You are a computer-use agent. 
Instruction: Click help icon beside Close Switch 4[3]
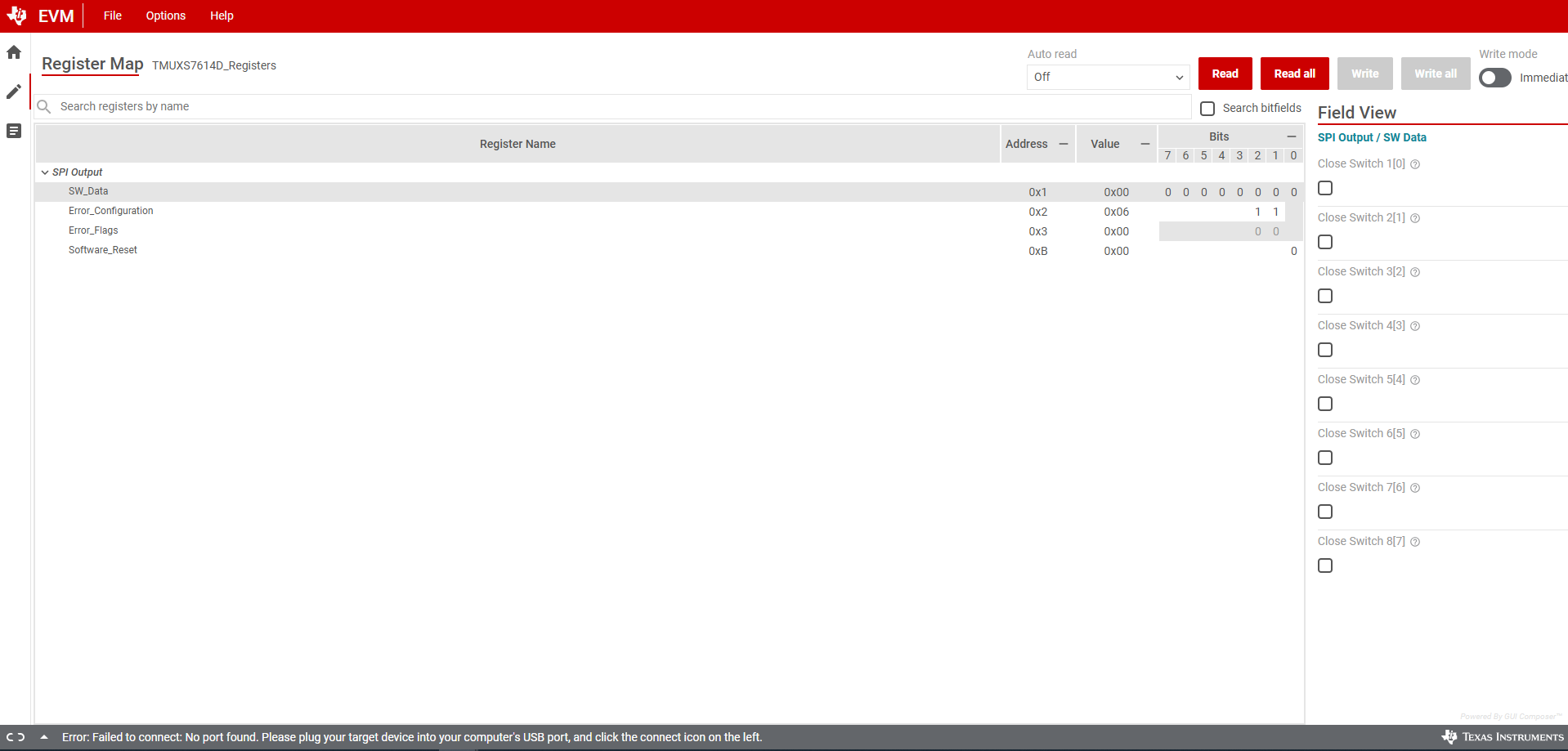point(1415,326)
